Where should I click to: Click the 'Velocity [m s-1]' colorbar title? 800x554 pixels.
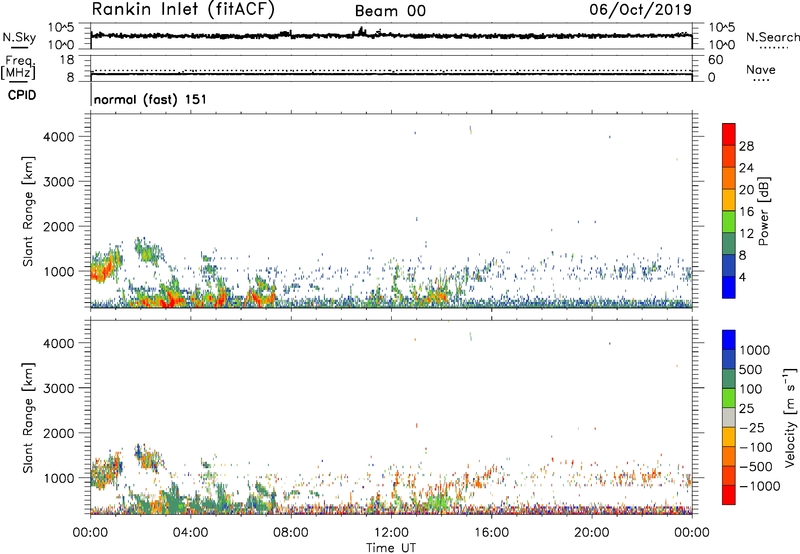tap(790, 417)
